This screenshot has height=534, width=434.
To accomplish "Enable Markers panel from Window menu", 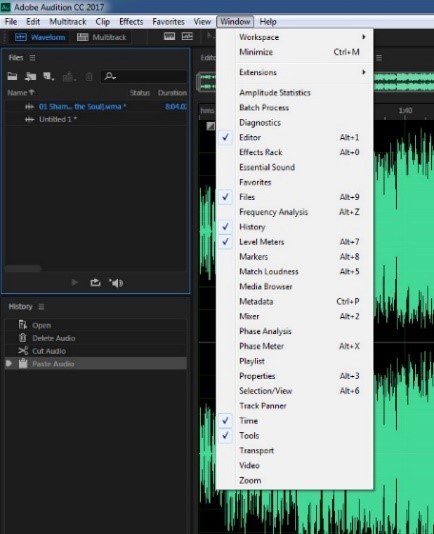I will click(x=294, y=256).
